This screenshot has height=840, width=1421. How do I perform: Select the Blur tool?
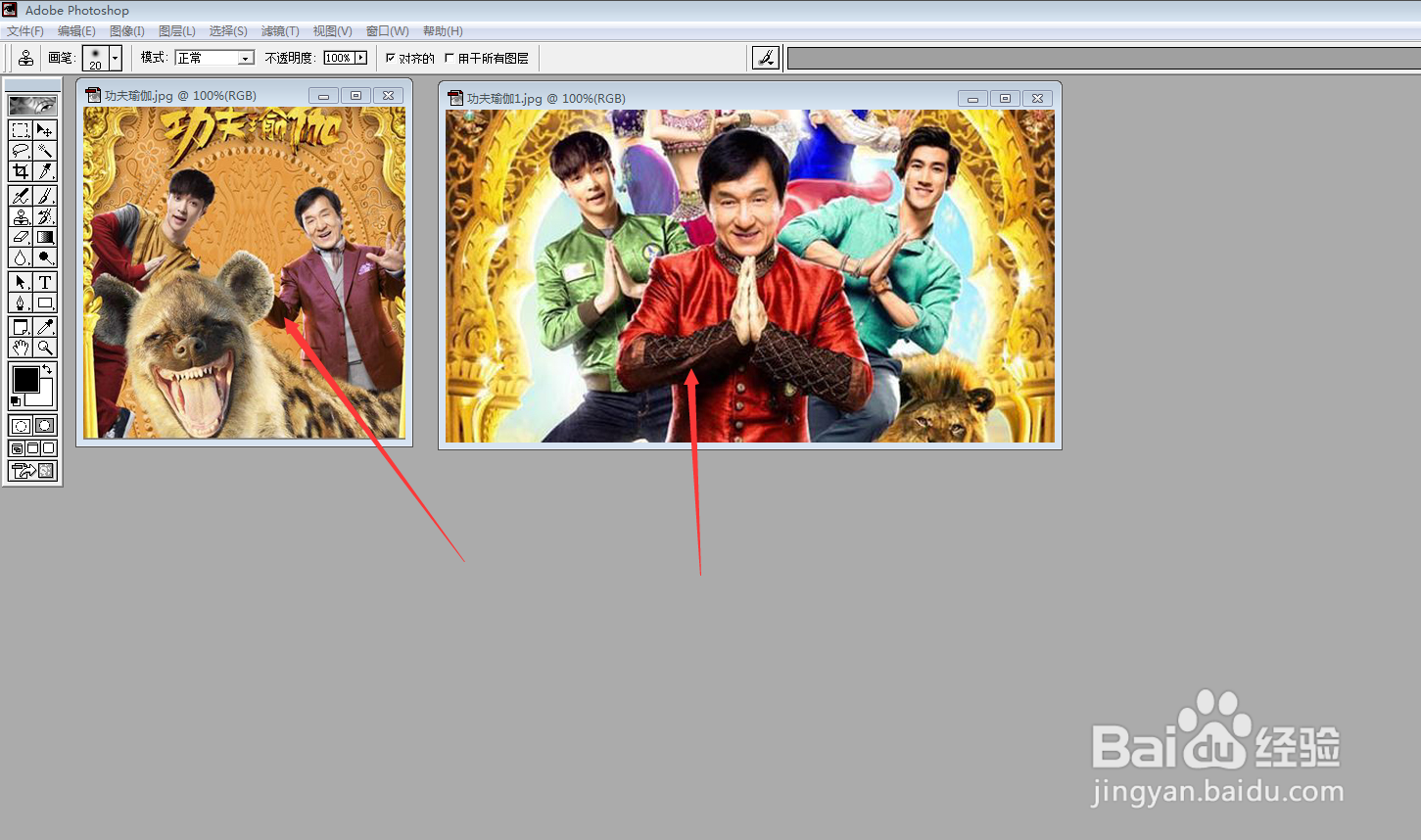point(21,257)
